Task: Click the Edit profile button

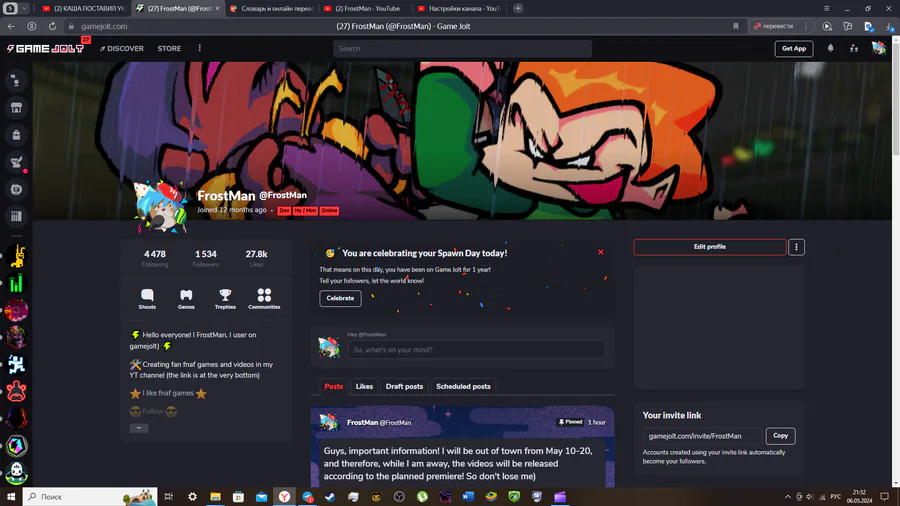Action: coord(710,247)
